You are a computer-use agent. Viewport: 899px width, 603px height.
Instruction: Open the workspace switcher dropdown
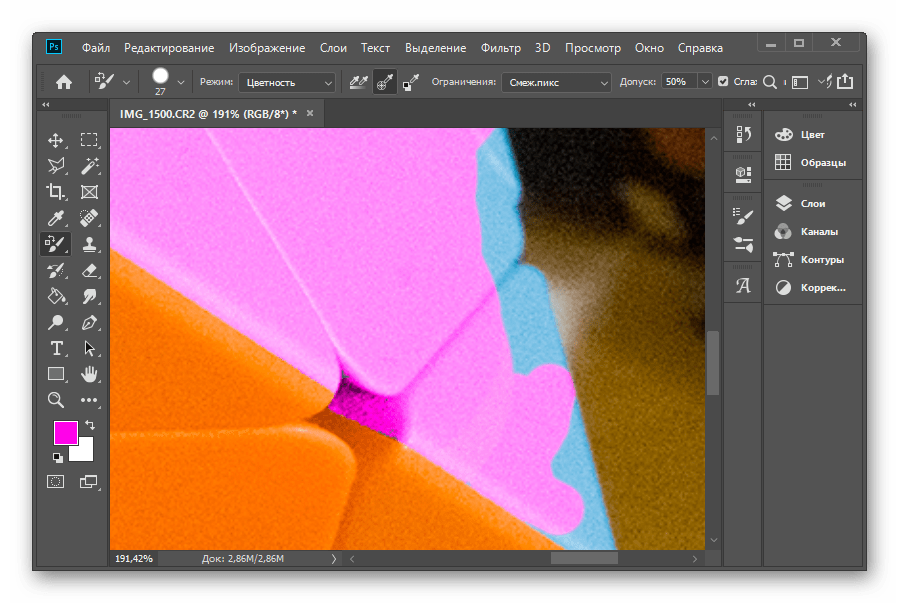[x=800, y=83]
